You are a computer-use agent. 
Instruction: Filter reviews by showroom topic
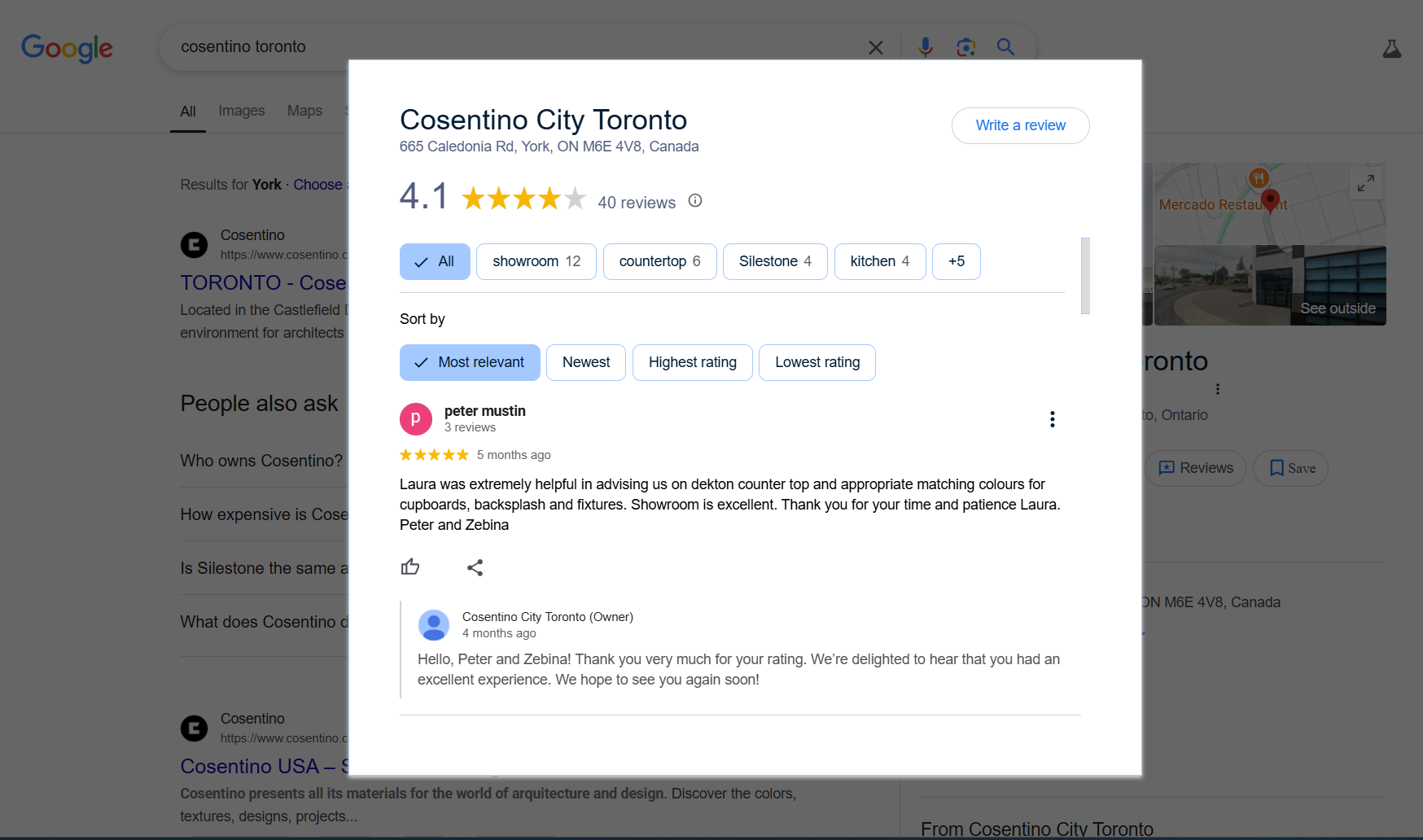pos(536,261)
